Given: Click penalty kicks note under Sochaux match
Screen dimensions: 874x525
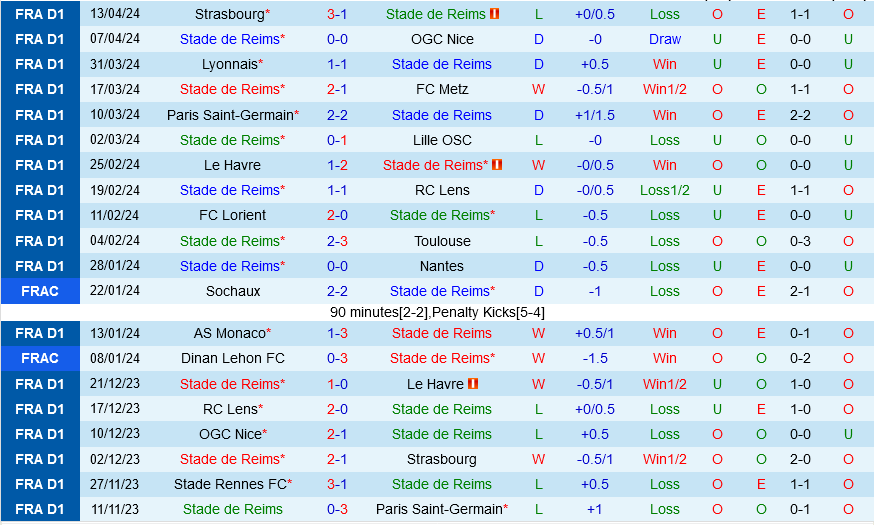Looking at the screenshot, I should tap(437, 312).
